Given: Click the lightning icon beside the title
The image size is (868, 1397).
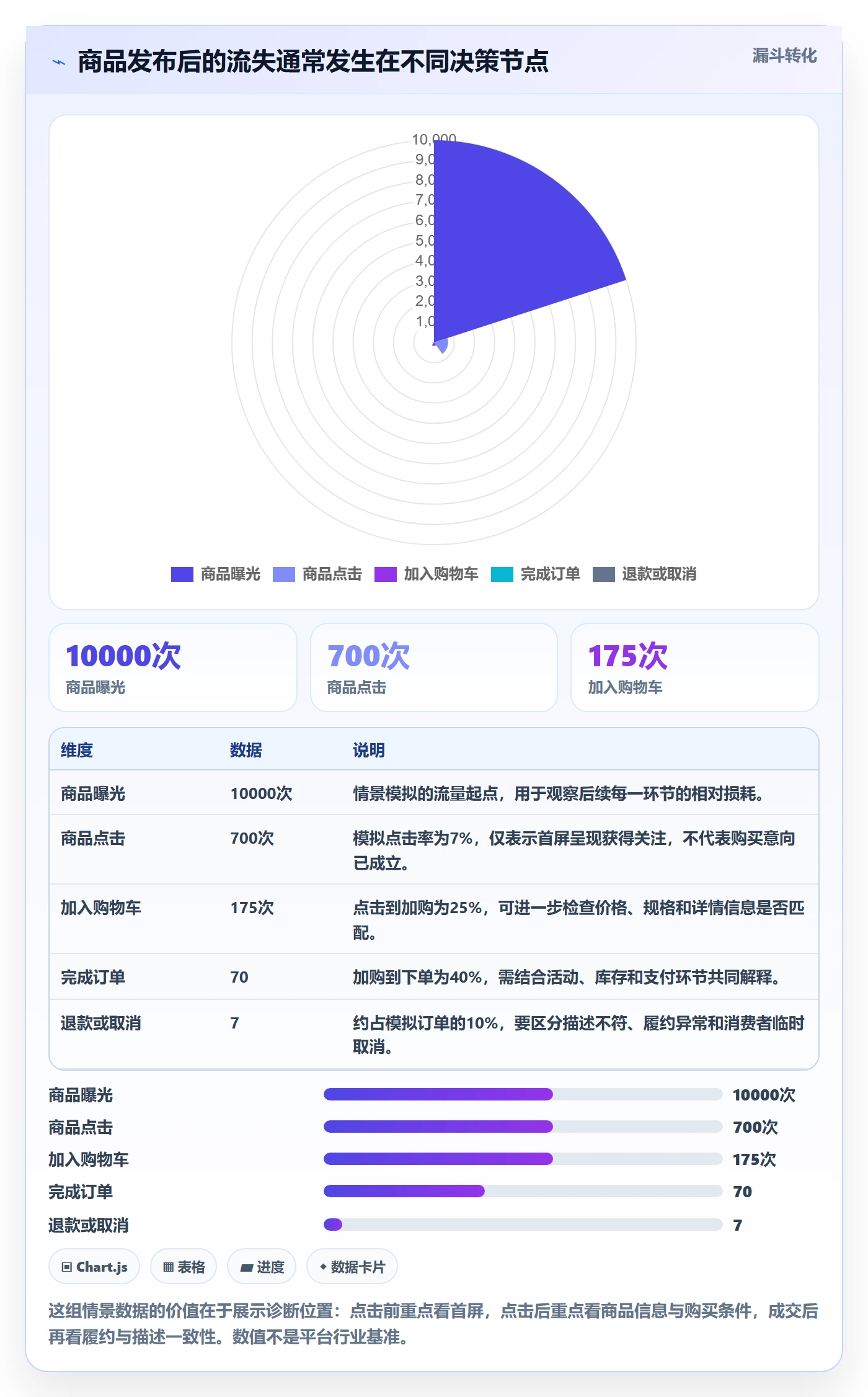Looking at the screenshot, I should click(x=59, y=62).
